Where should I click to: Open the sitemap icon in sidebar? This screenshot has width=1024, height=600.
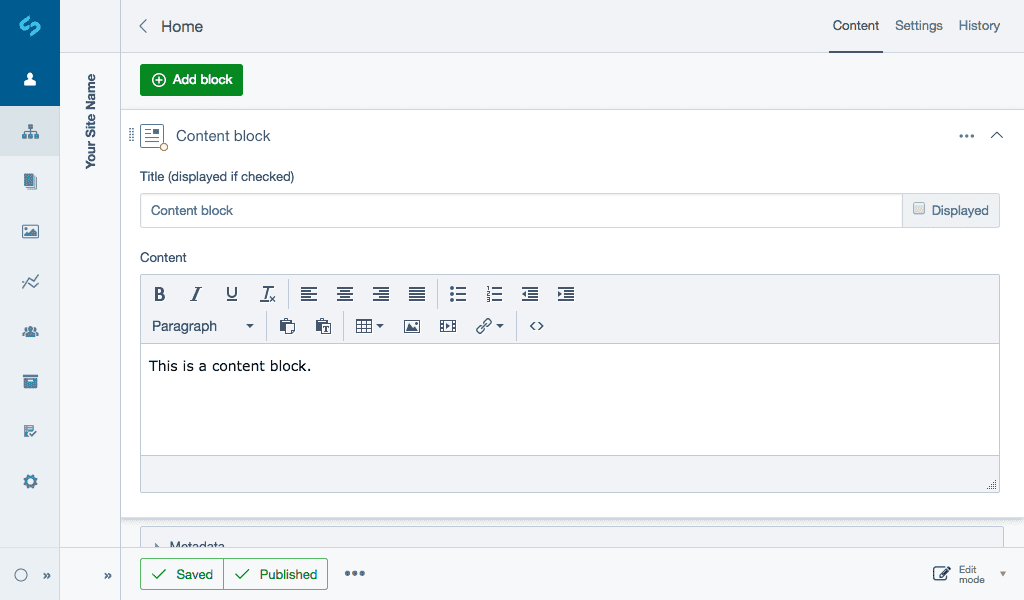pyautogui.click(x=30, y=132)
